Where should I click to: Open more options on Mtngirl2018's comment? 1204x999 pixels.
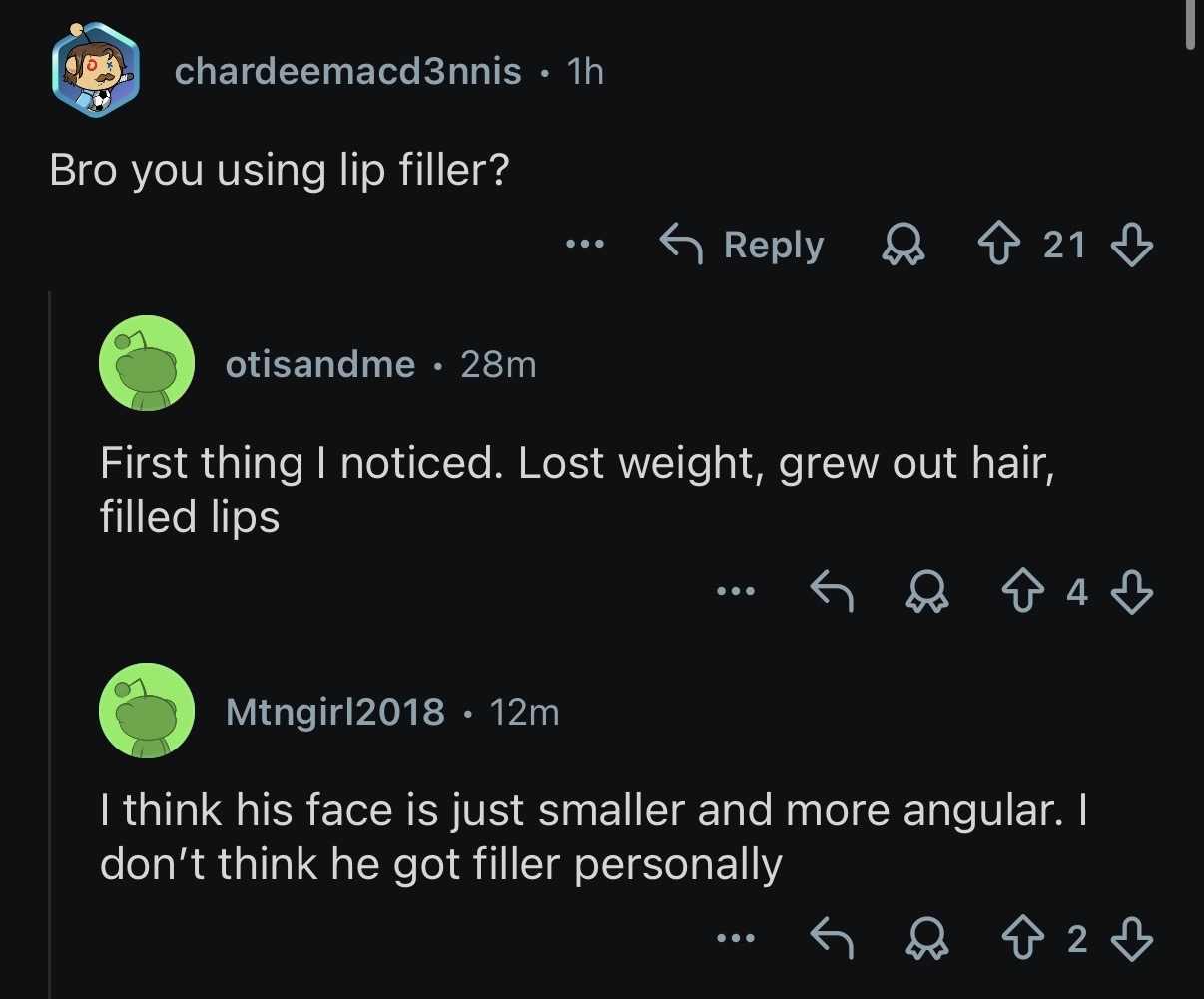(x=736, y=939)
